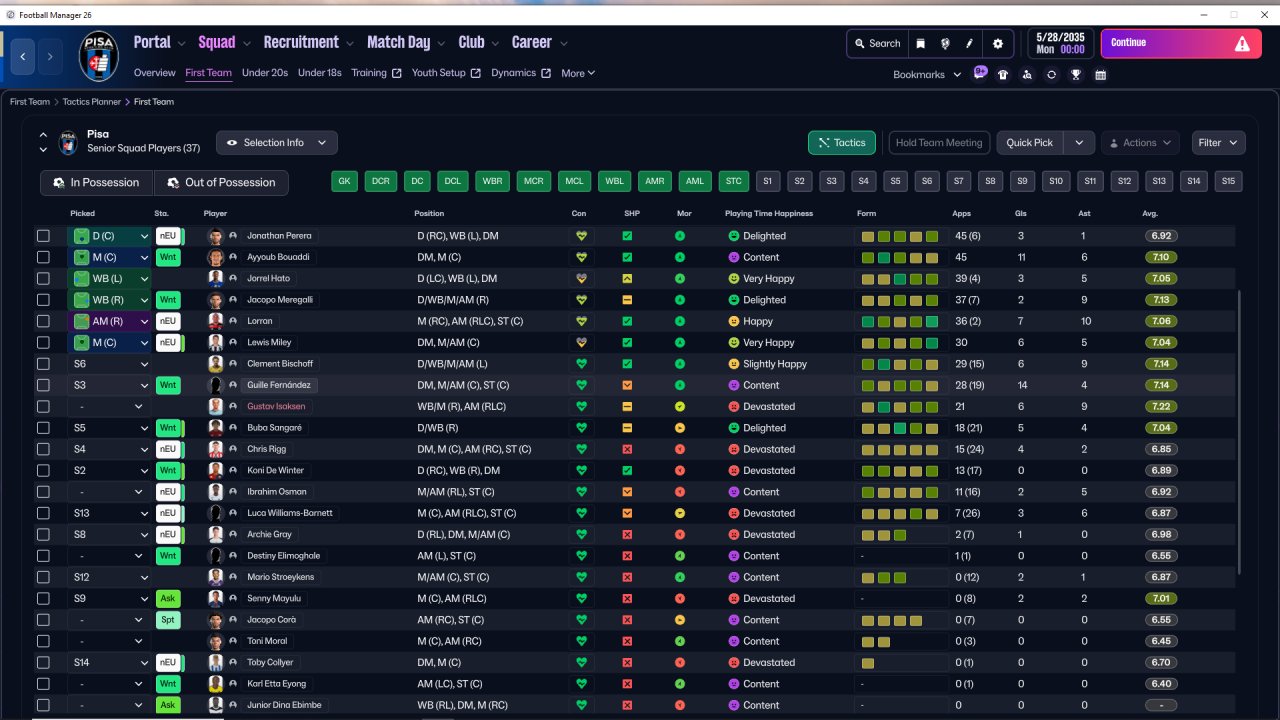1280x720 pixels.
Task: Click the pencil edit icon
Action: (x=969, y=44)
